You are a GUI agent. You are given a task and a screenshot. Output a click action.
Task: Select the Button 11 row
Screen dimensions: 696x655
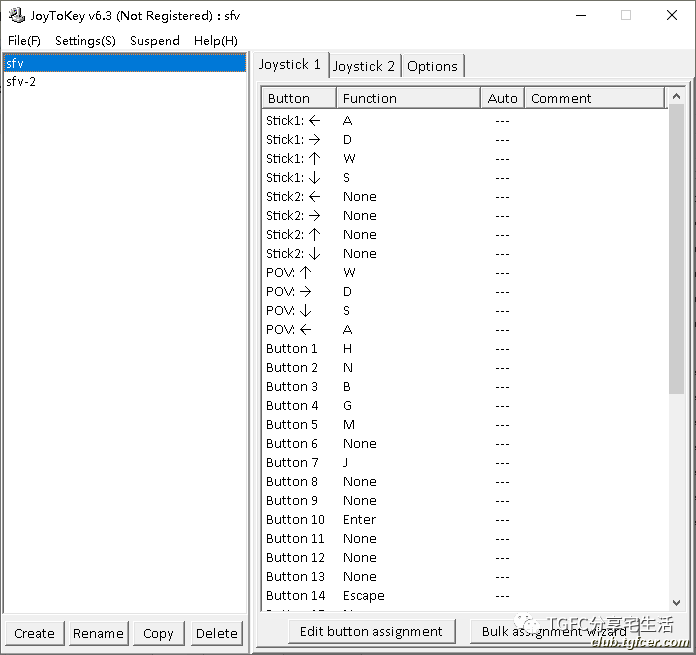[465, 539]
